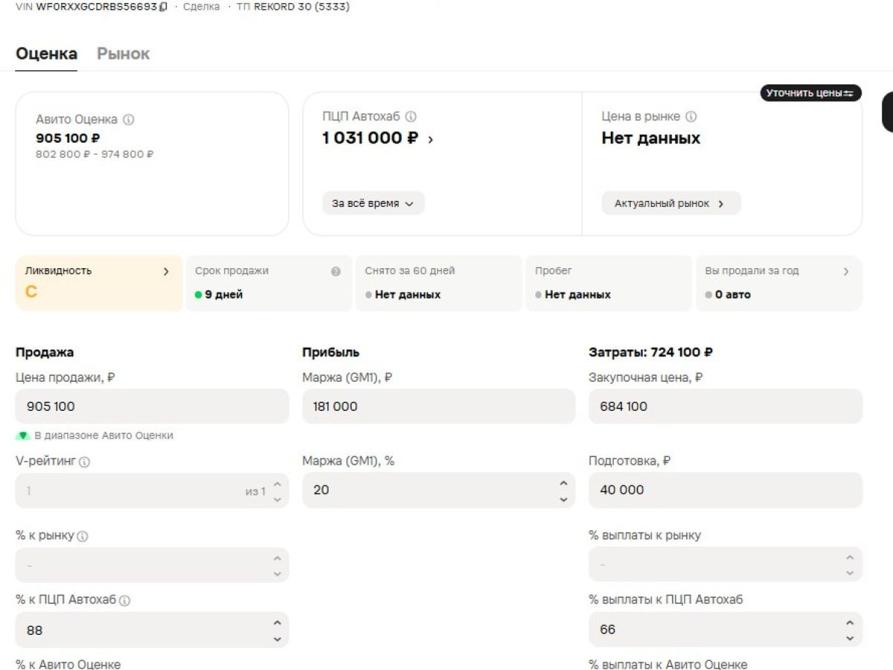Increase % к ПЦП Автохаб value
Viewport: 893px width, 670px height.
[x=277, y=623]
